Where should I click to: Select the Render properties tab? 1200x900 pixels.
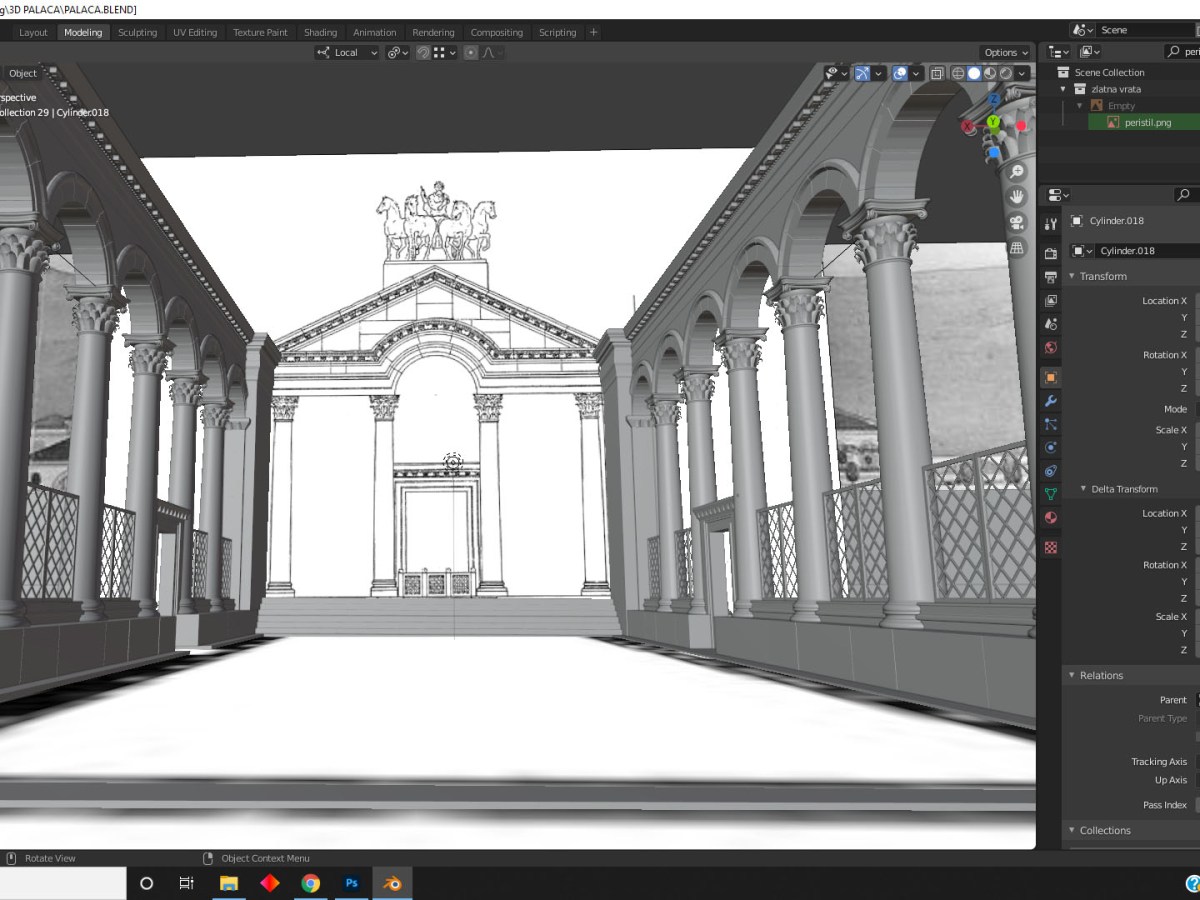(x=1051, y=252)
